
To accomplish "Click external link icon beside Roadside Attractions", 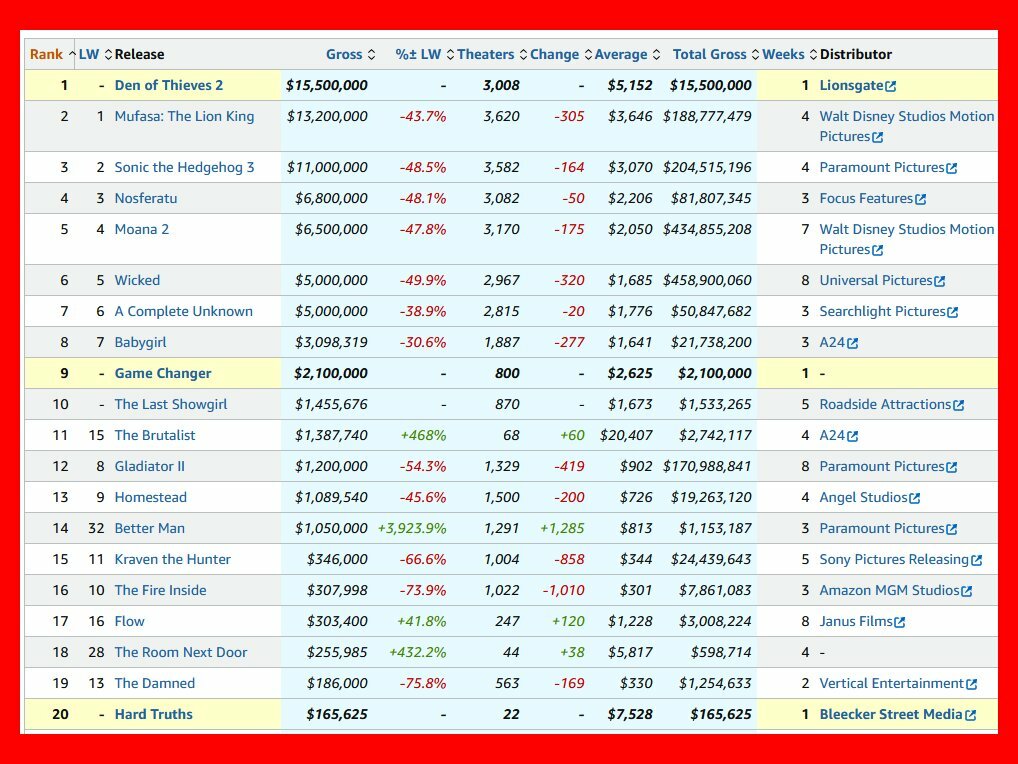I will 958,406.
